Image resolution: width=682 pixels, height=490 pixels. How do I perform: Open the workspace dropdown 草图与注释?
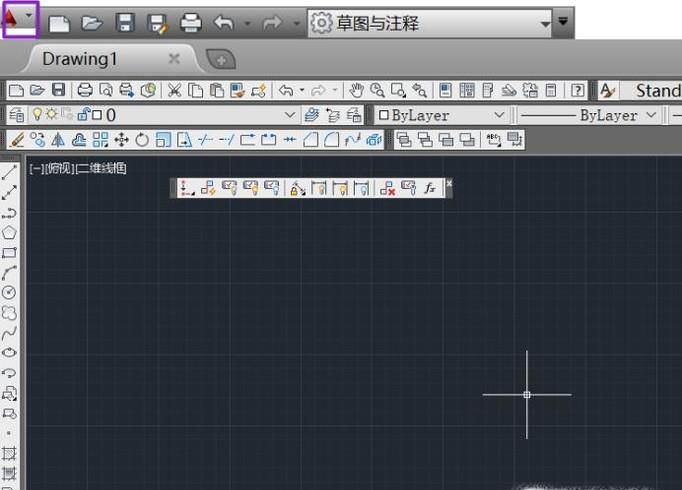(430, 23)
